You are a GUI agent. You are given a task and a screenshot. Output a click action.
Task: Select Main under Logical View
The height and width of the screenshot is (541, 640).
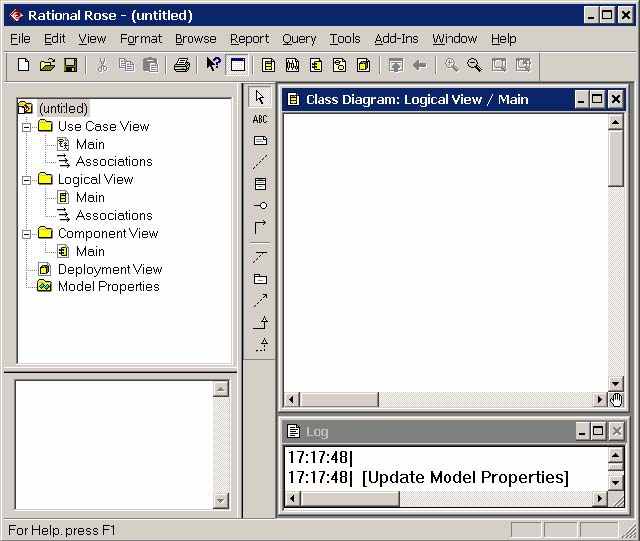(90, 197)
